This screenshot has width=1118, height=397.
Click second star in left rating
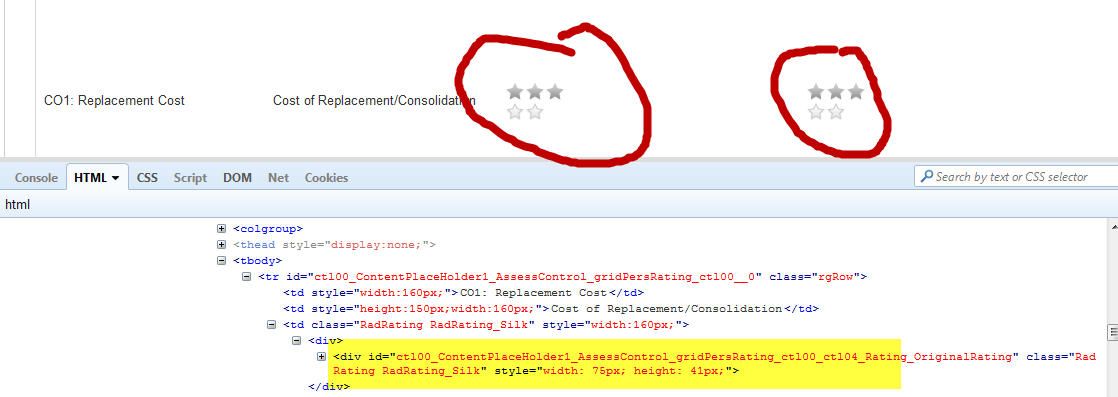point(535,91)
